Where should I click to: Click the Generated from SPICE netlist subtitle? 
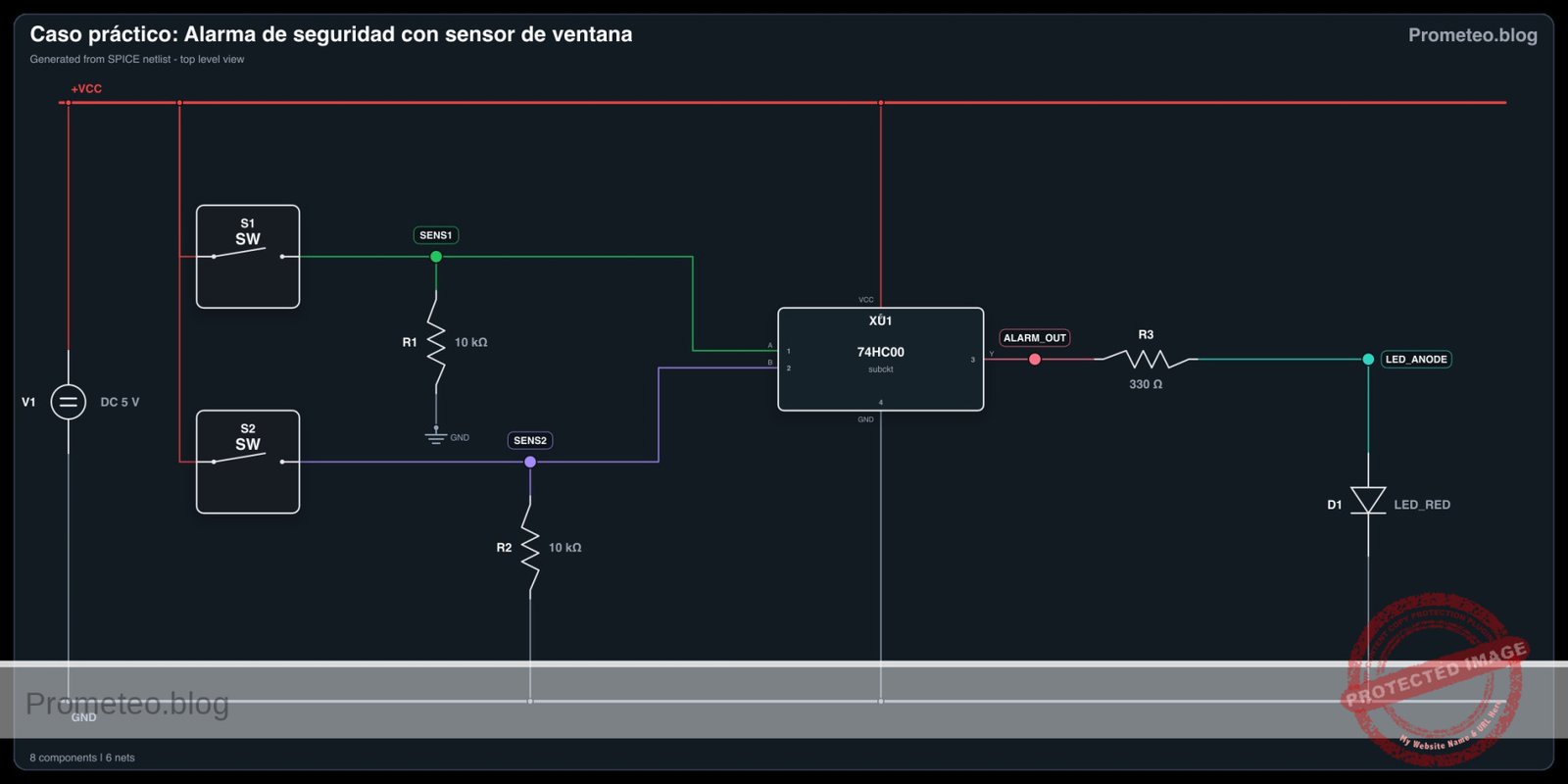tap(137, 59)
